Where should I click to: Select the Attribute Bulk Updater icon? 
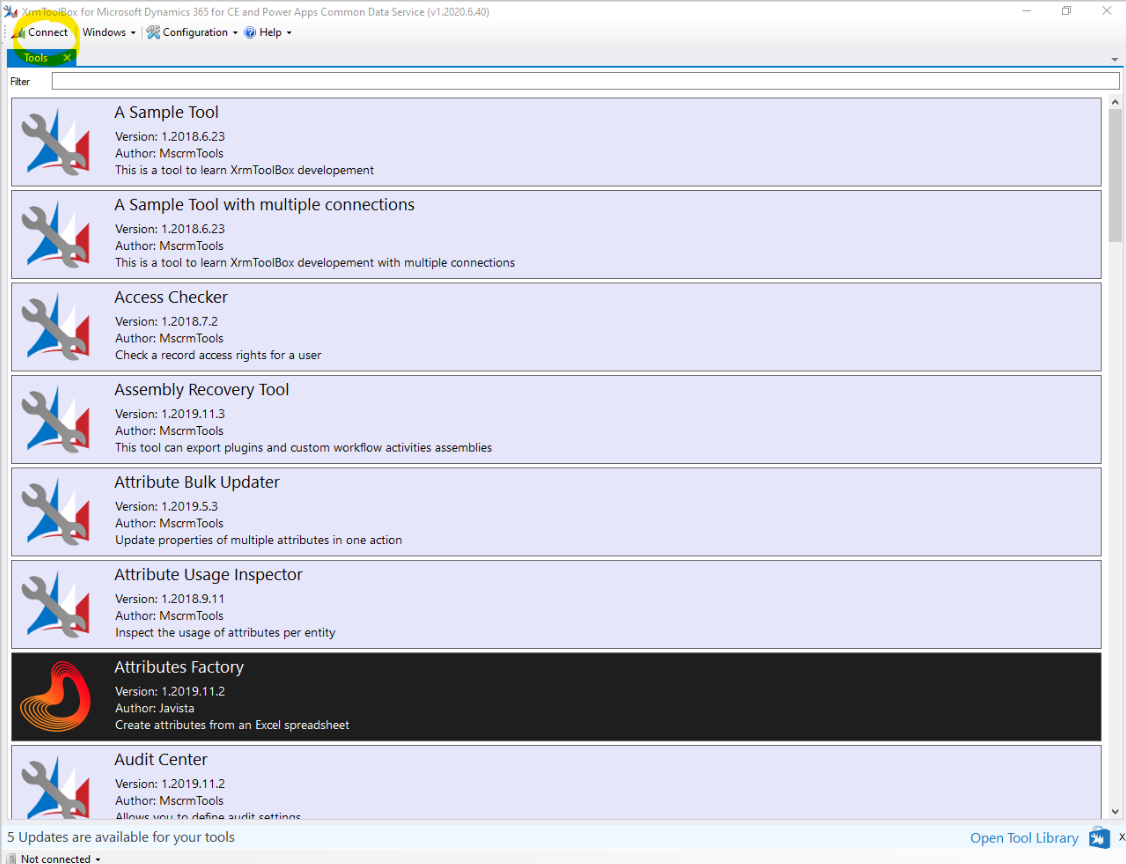click(56, 512)
